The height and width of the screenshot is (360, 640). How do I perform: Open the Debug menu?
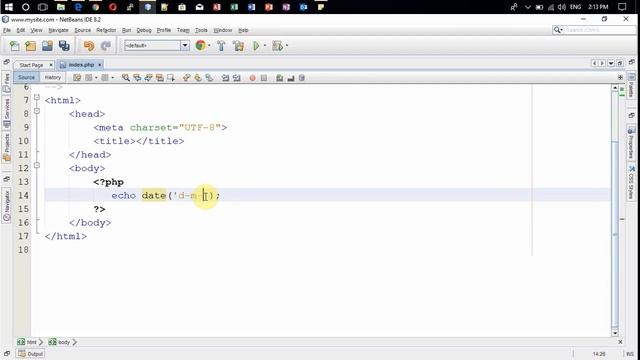pos(144,30)
